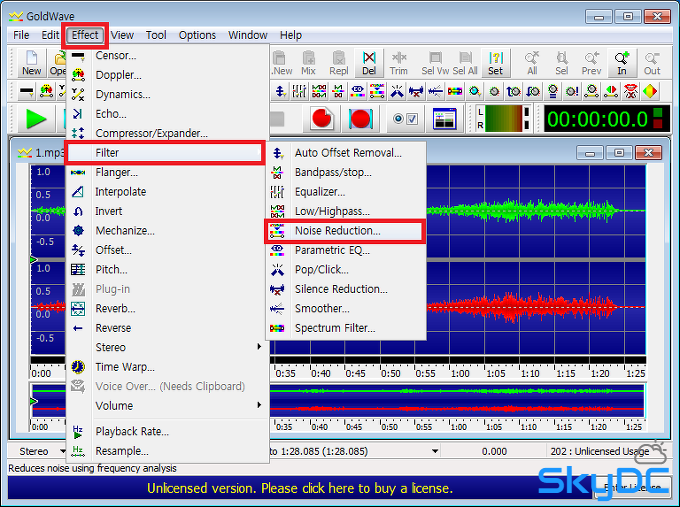
Task: Click the zoom Sel toolbar icon
Action: [562, 63]
